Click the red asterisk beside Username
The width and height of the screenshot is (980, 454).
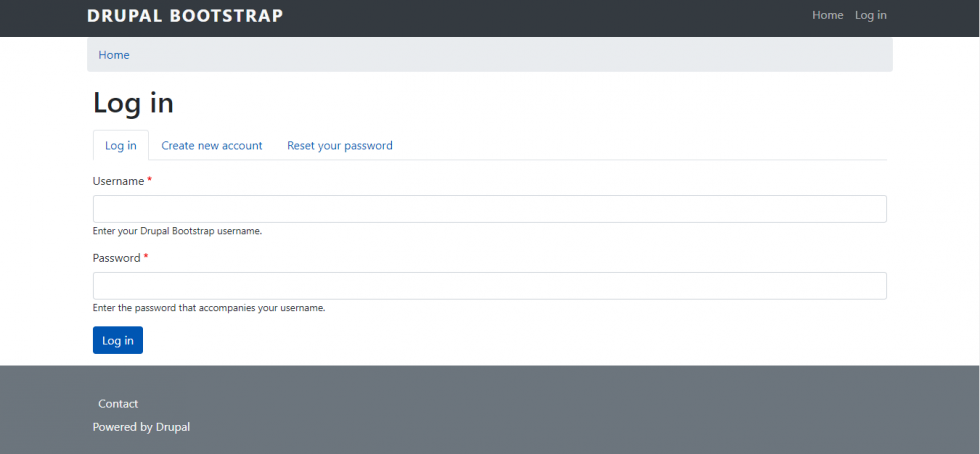pyautogui.click(x=150, y=181)
